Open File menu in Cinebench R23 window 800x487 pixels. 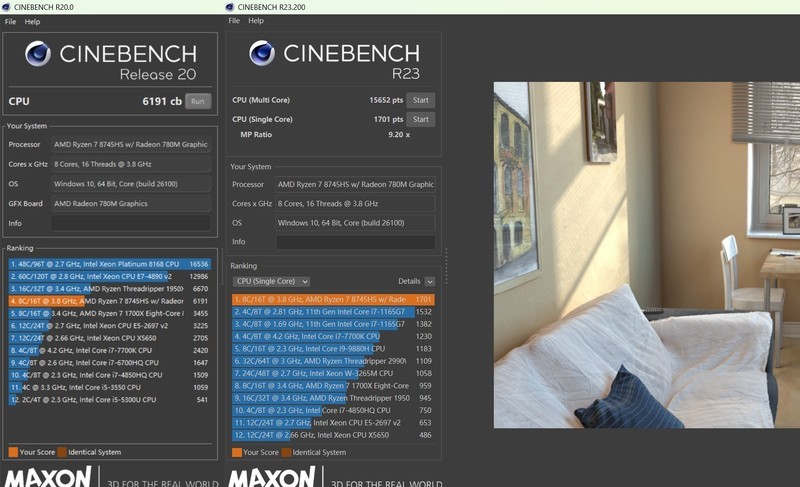pos(234,21)
